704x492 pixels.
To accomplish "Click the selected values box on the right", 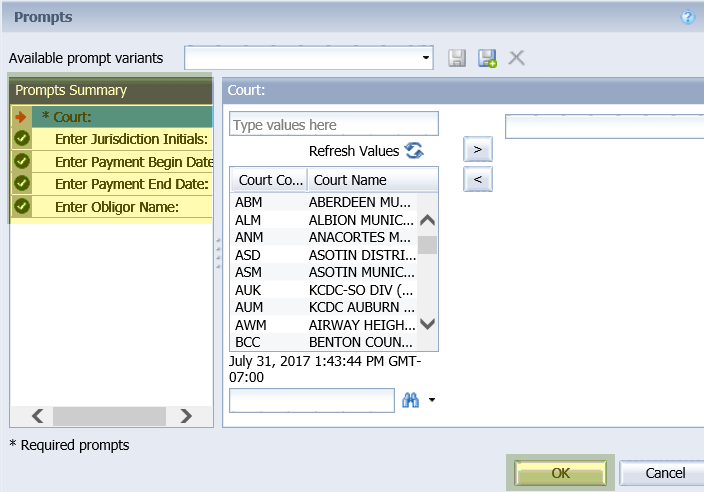I will pos(604,126).
